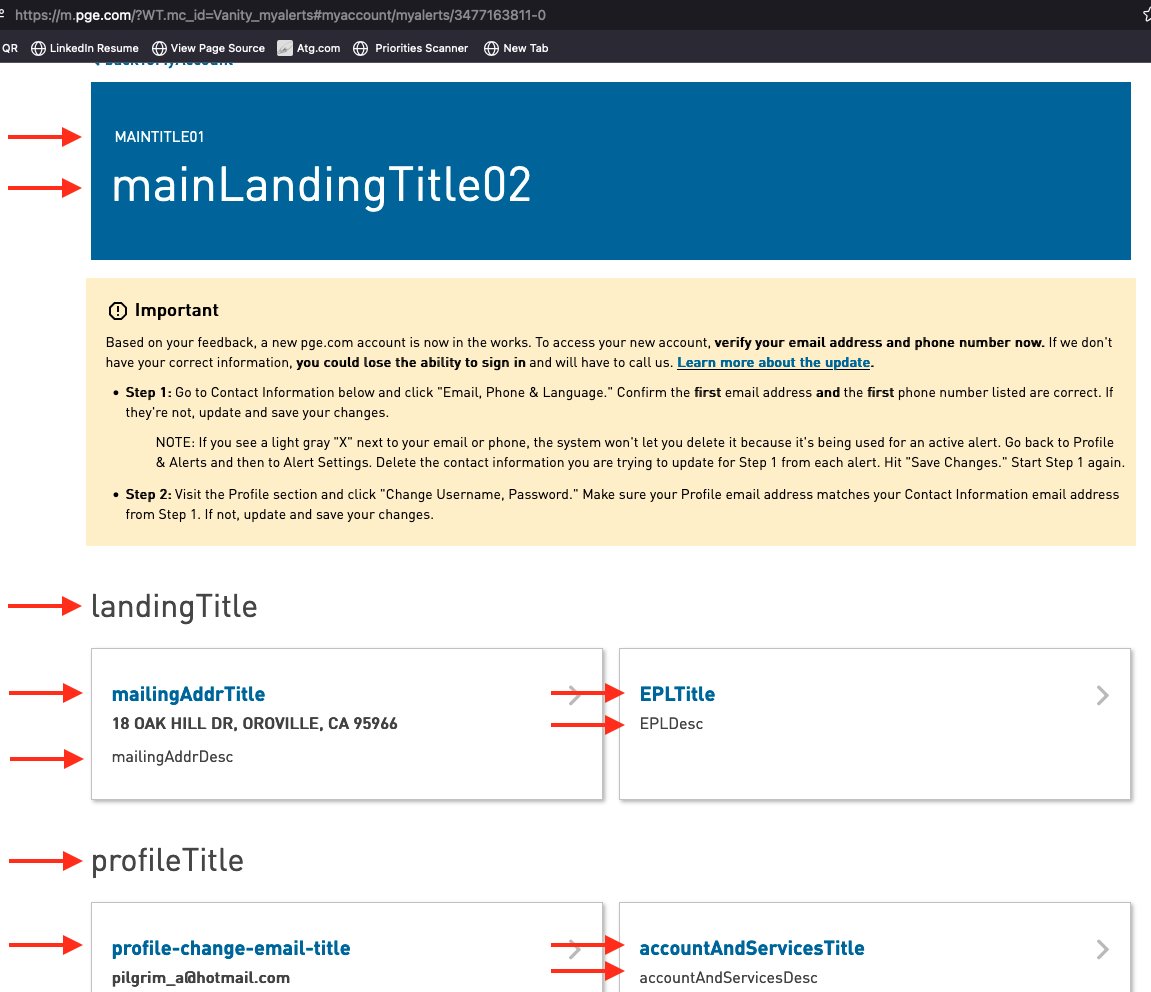
Task: Click the mainLandingTitle02 heading
Action: click(x=321, y=185)
